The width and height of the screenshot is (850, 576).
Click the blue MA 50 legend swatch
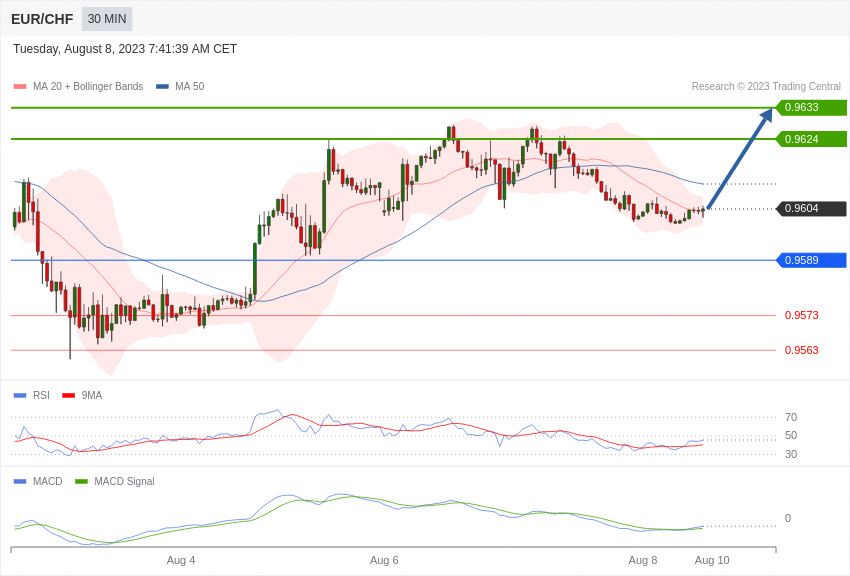162,87
